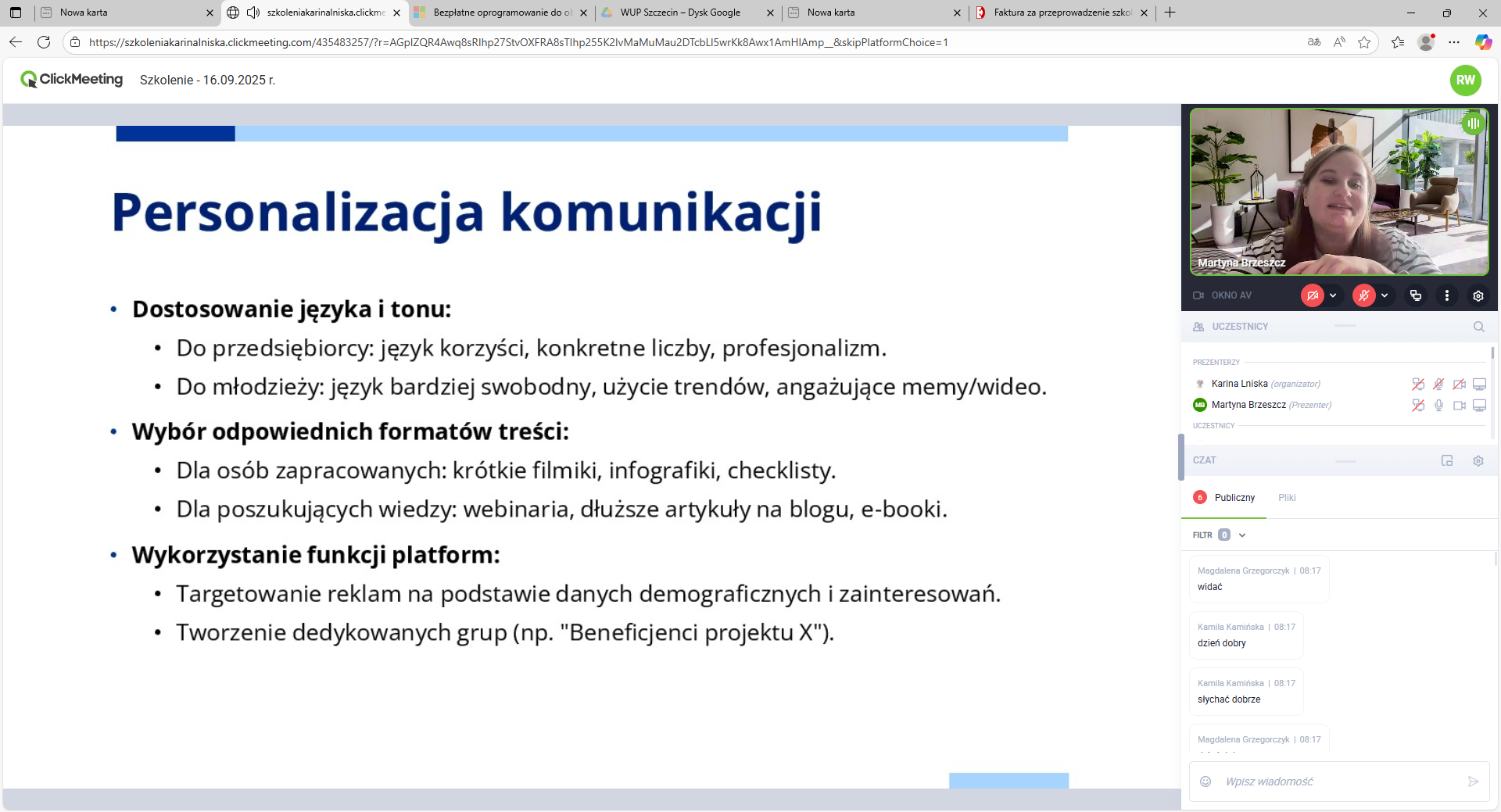The image size is (1501, 812).
Task: Add page to favorites star
Action: [1364, 42]
